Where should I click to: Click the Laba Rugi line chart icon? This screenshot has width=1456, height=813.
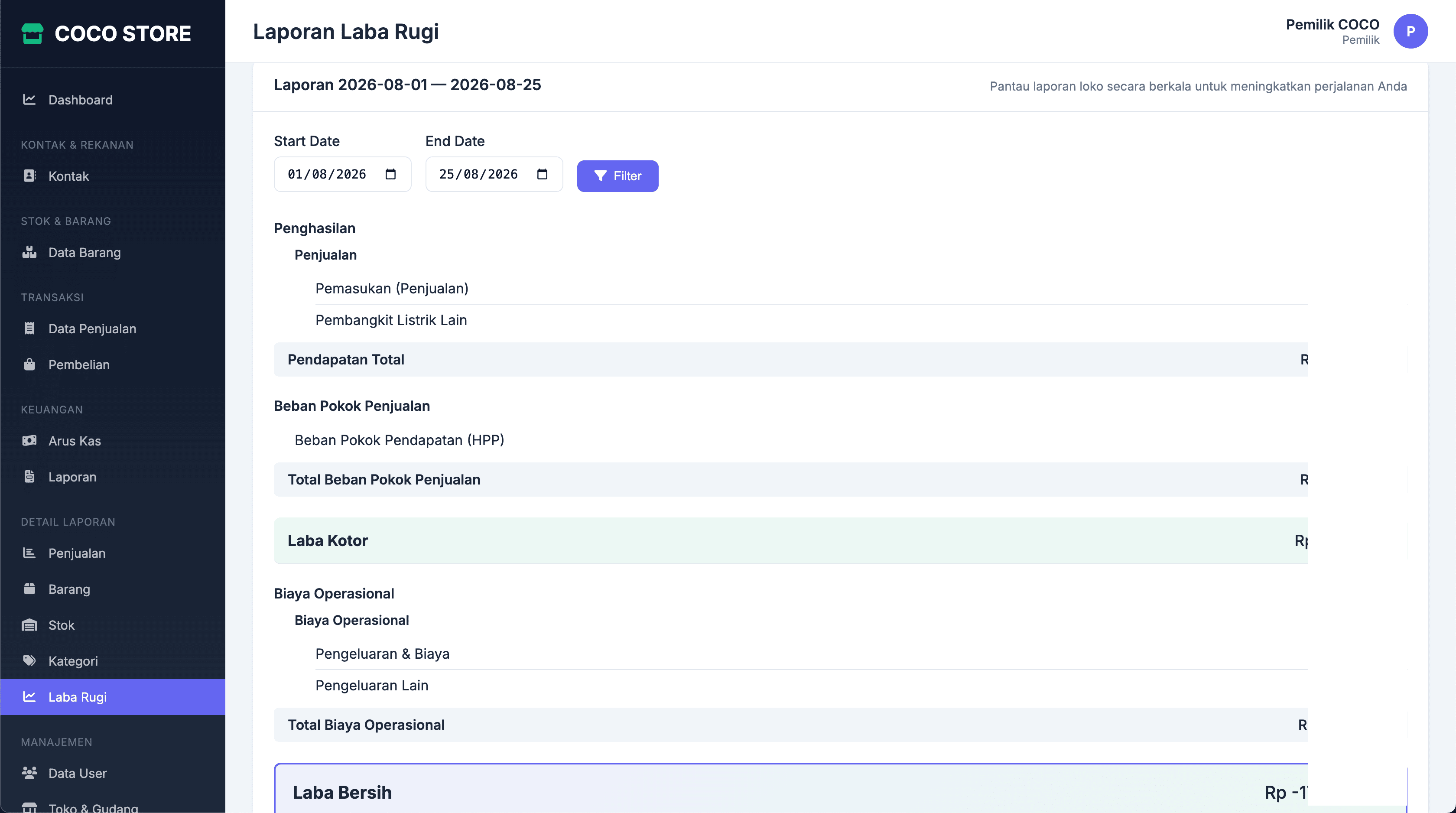click(x=29, y=696)
